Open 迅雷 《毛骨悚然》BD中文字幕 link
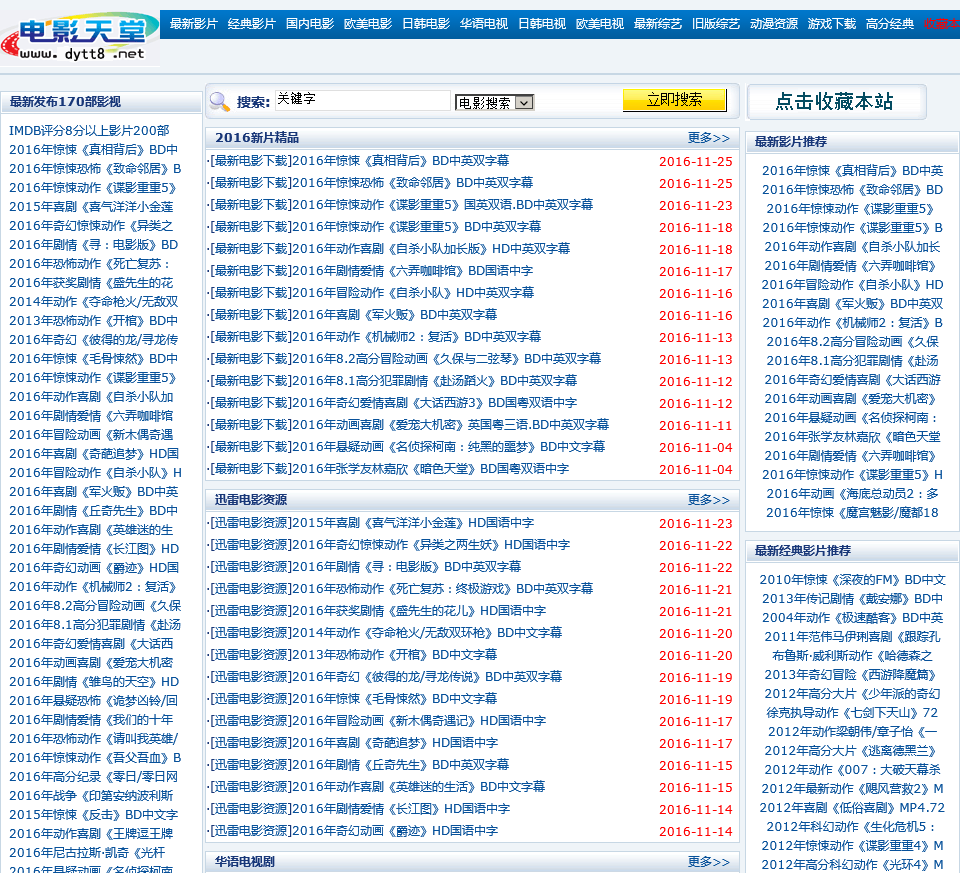The image size is (960, 873). coord(394,700)
